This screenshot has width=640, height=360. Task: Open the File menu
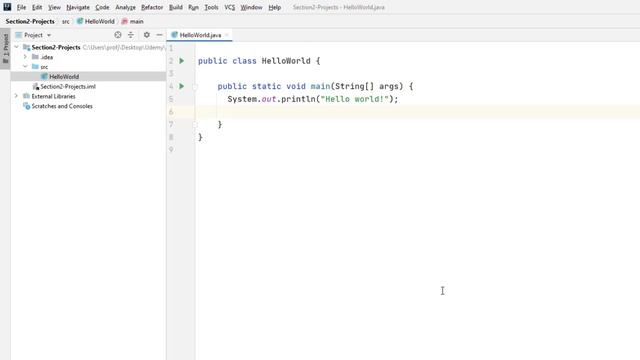tap(21, 7)
